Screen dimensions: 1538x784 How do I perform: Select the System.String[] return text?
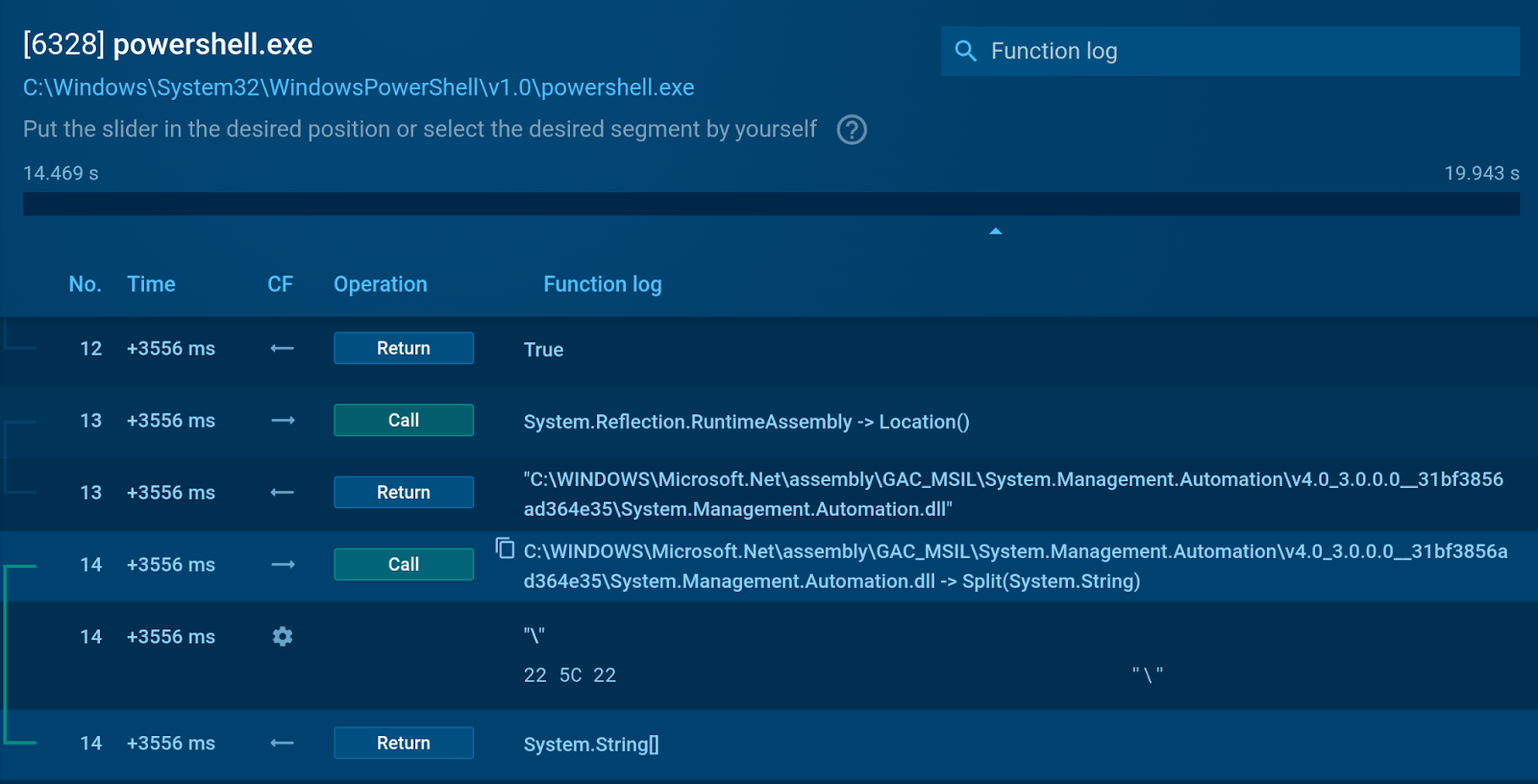click(591, 745)
